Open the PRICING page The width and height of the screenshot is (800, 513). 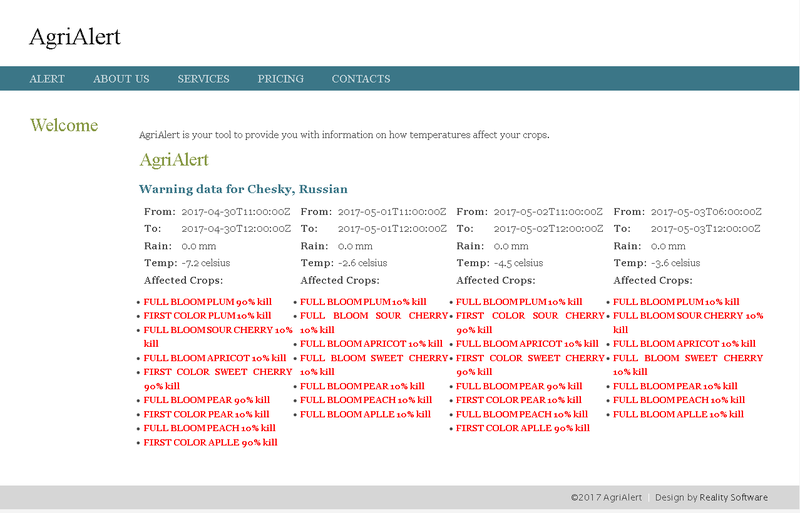[280, 79]
